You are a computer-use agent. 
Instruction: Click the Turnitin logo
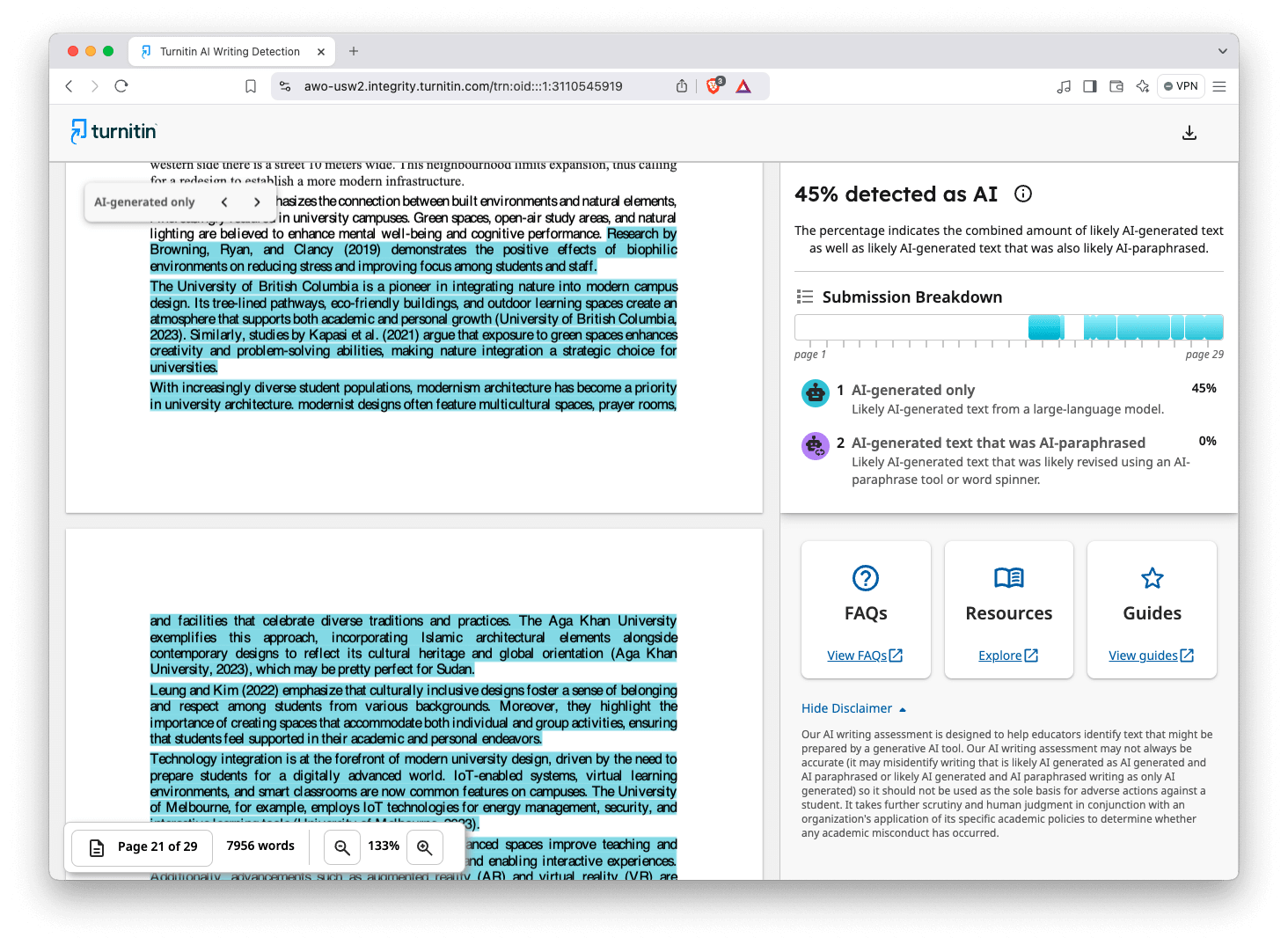pyautogui.click(x=113, y=131)
